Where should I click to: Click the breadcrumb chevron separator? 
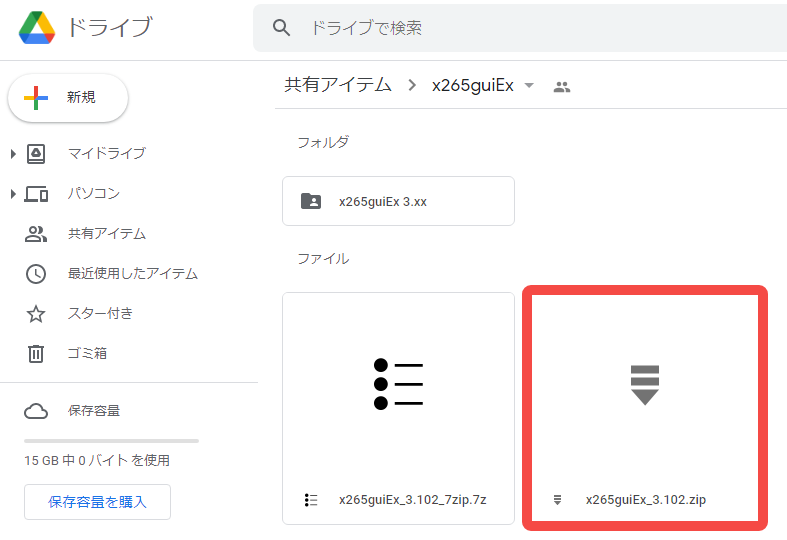click(x=412, y=85)
